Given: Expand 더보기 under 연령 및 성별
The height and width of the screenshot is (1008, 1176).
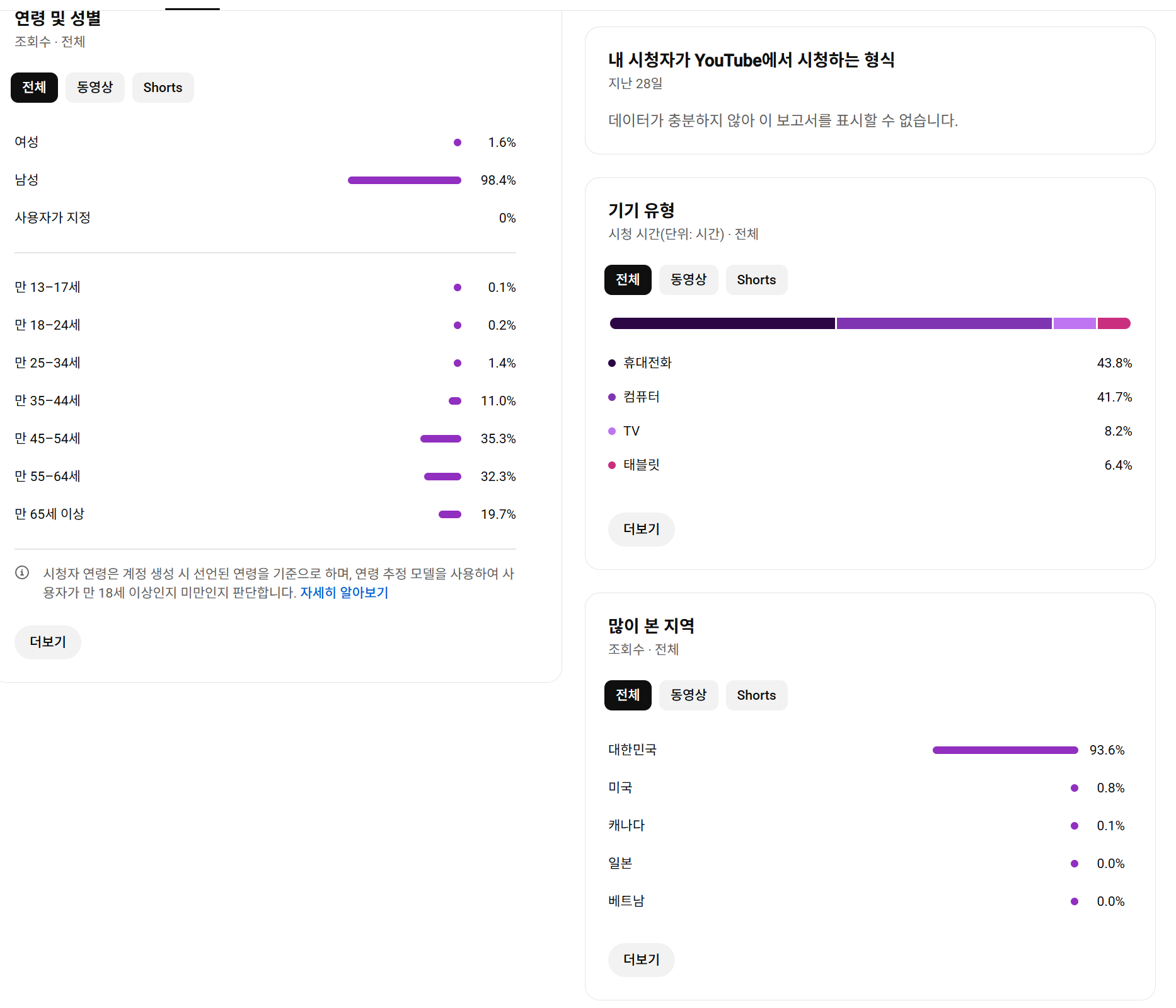Looking at the screenshot, I should point(48,642).
